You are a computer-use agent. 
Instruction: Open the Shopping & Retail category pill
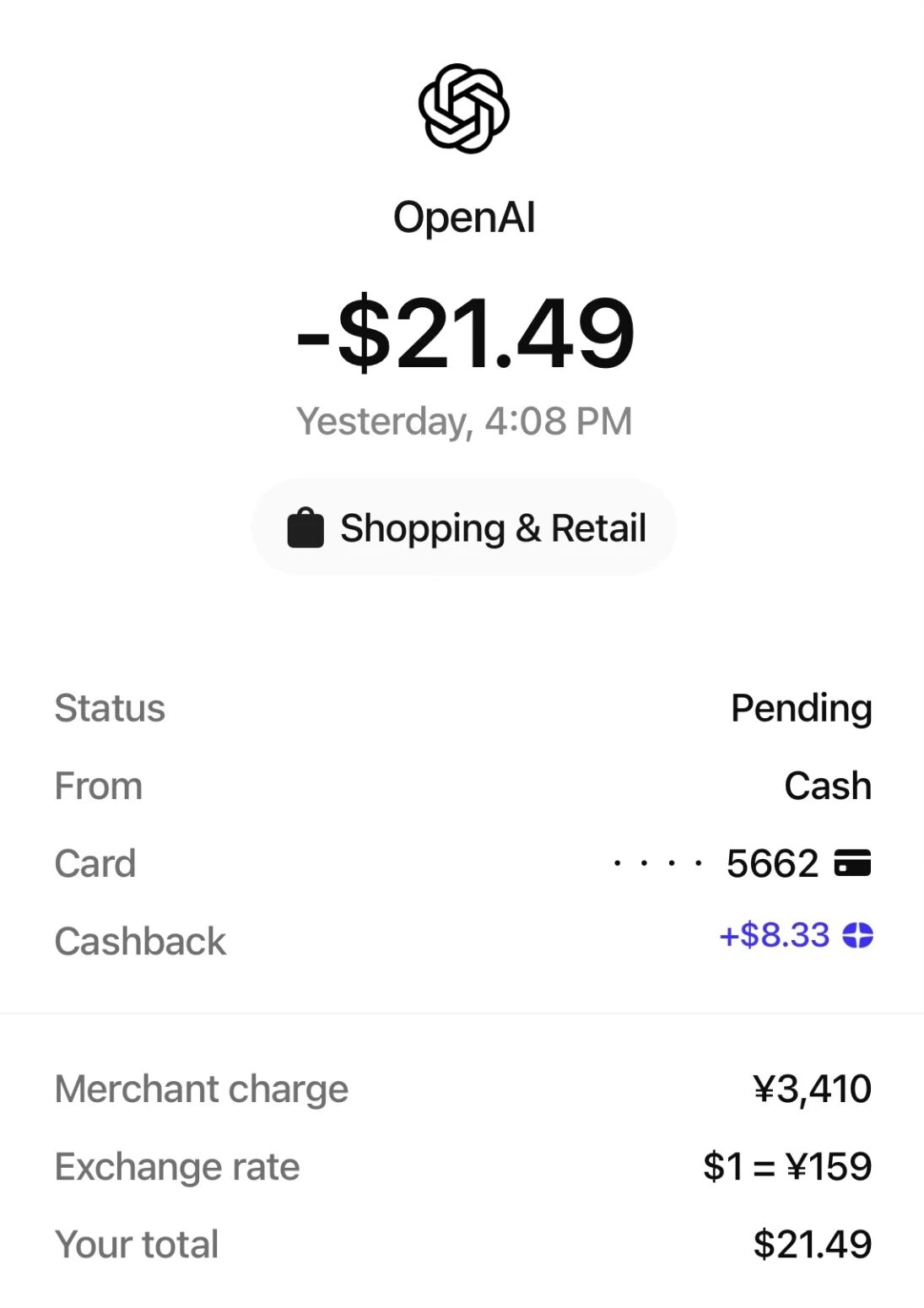coord(464,527)
